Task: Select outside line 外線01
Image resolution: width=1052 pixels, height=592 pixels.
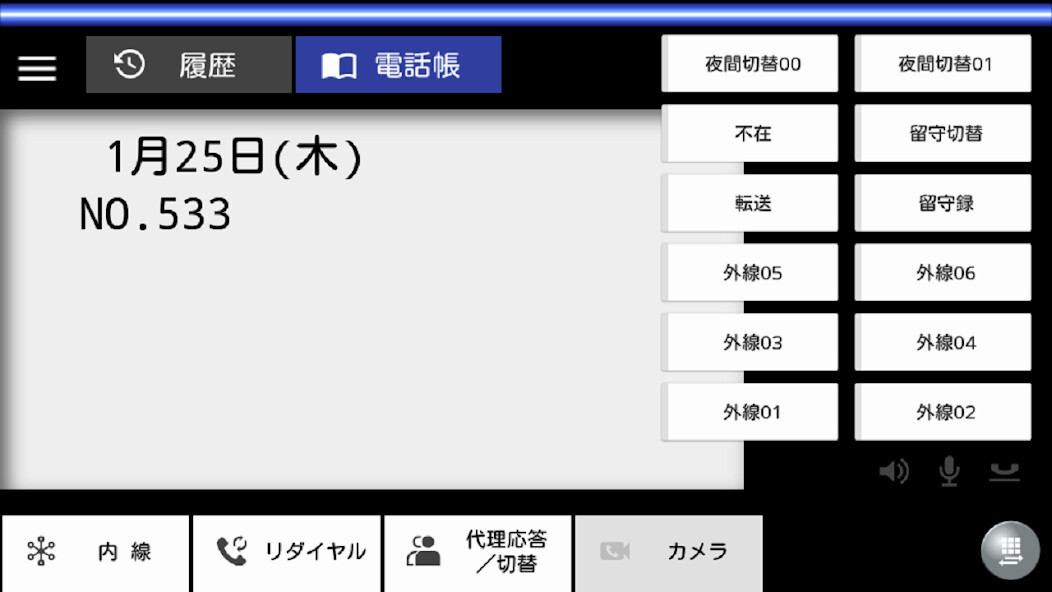Action: tap(749, 412)
